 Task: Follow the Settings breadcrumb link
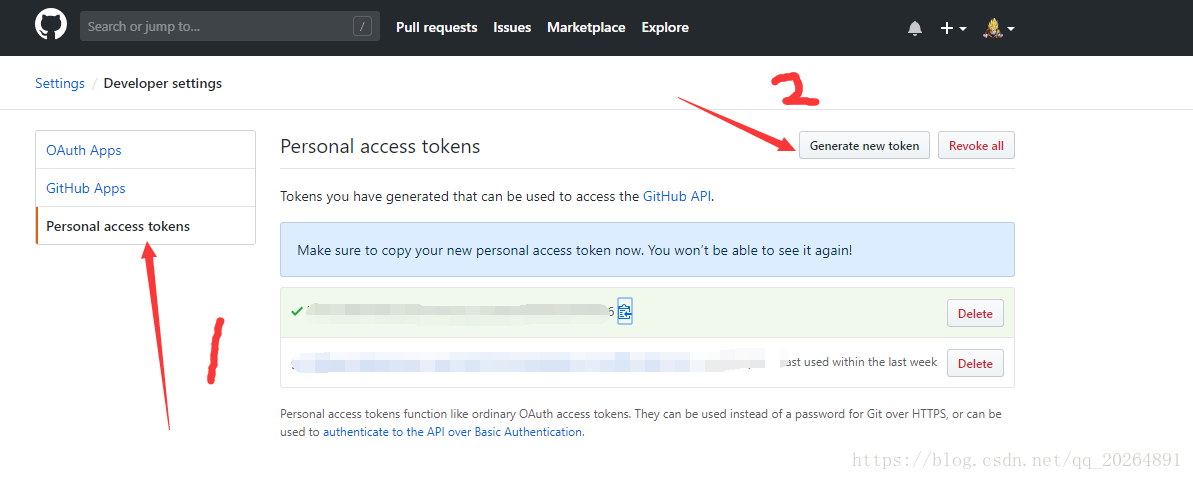(59, 83)
